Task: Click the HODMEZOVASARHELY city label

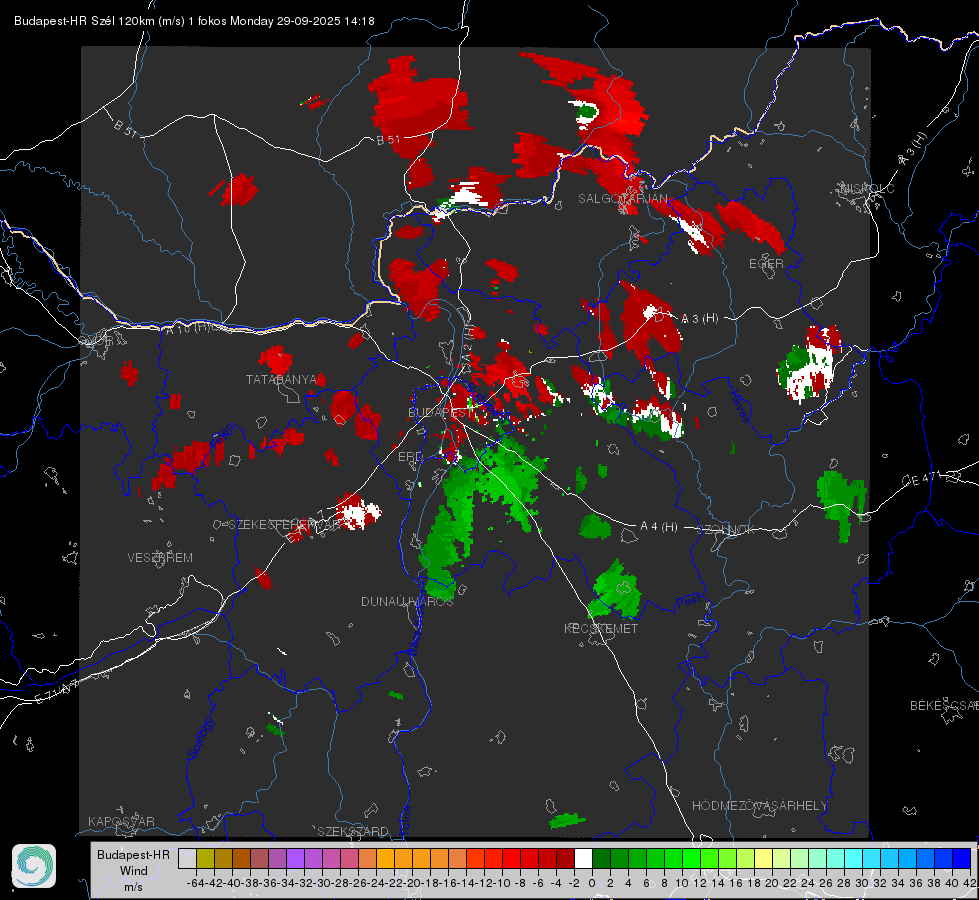Action: click(x=759, y=806)
